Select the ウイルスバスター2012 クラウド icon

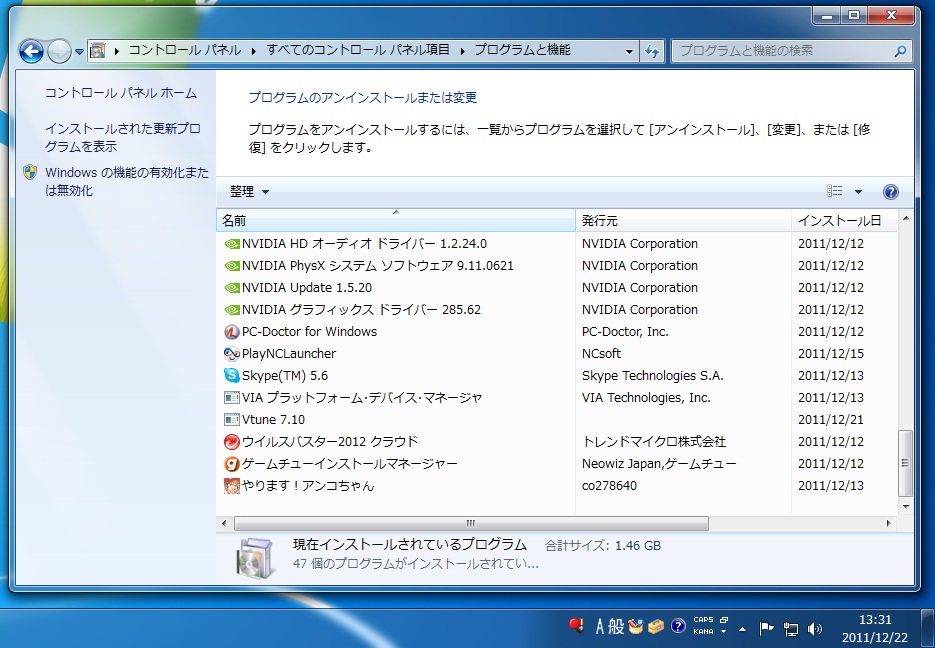point(232,442)
